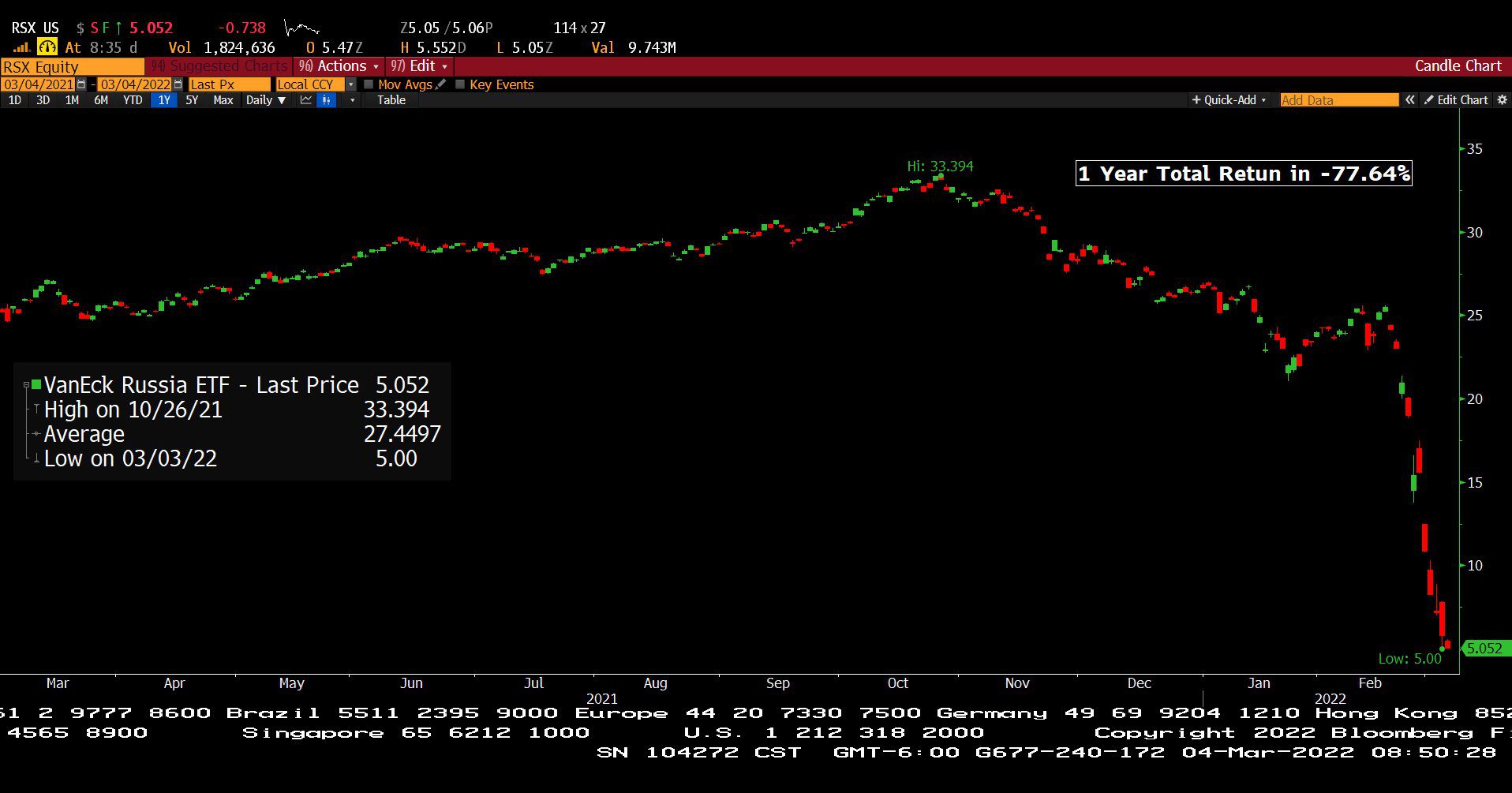
Task: Open the Edit menu
Action: (419, 66)
